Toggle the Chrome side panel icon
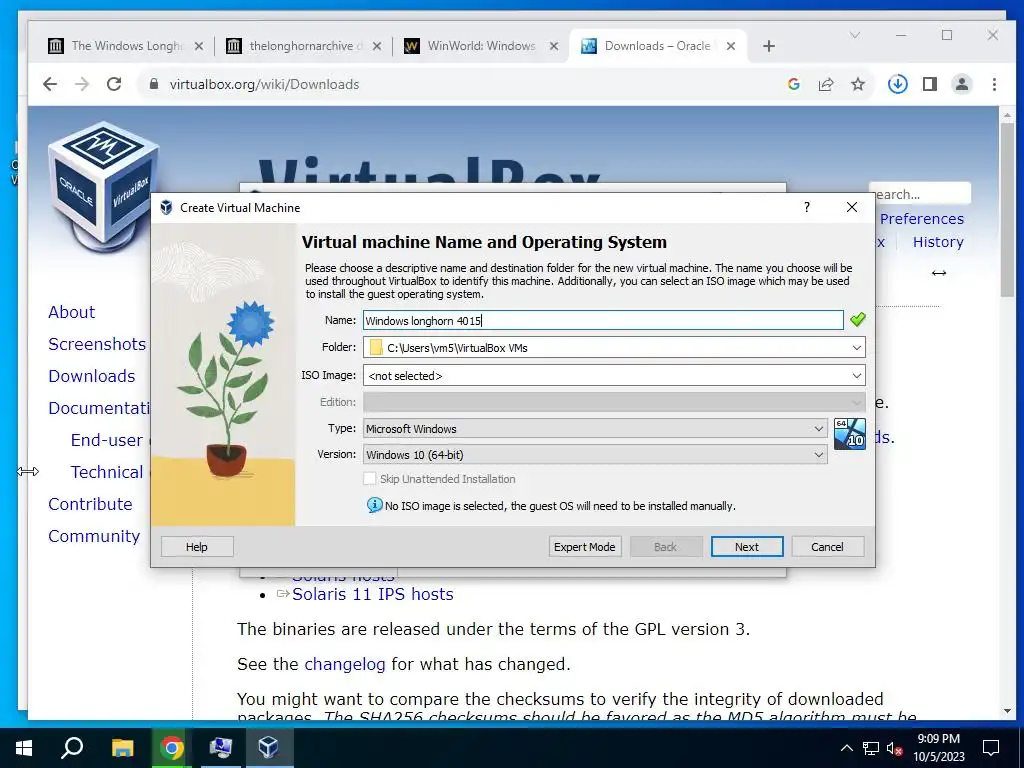 point(929,84)
